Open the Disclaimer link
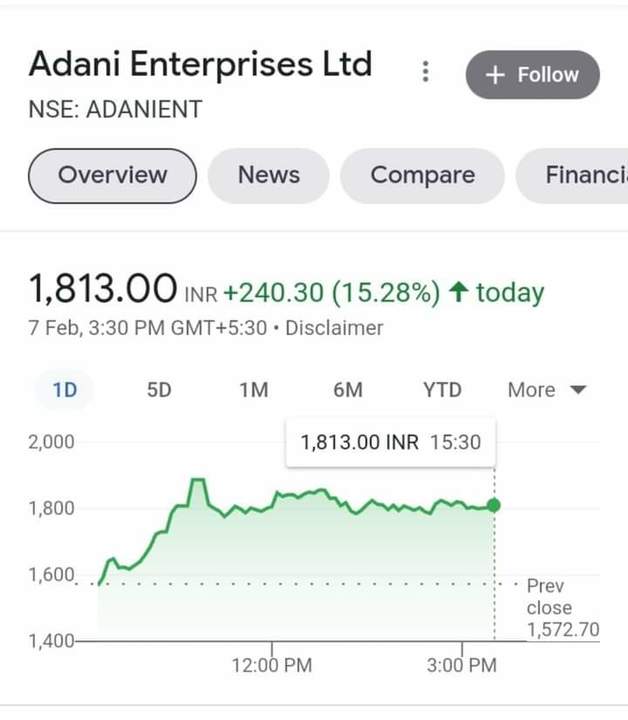628x720 pixels. pyautogui.click(x=334, y=328)
